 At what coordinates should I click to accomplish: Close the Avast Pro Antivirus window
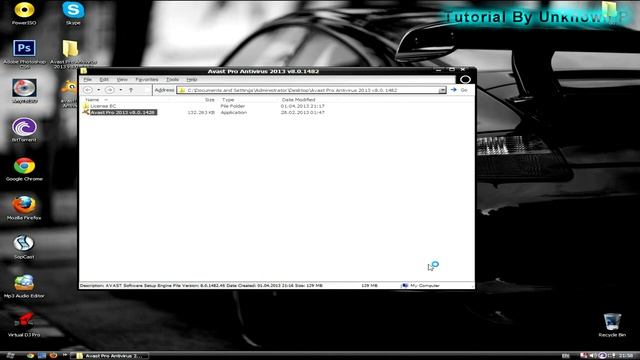click(x=463, y=70)
